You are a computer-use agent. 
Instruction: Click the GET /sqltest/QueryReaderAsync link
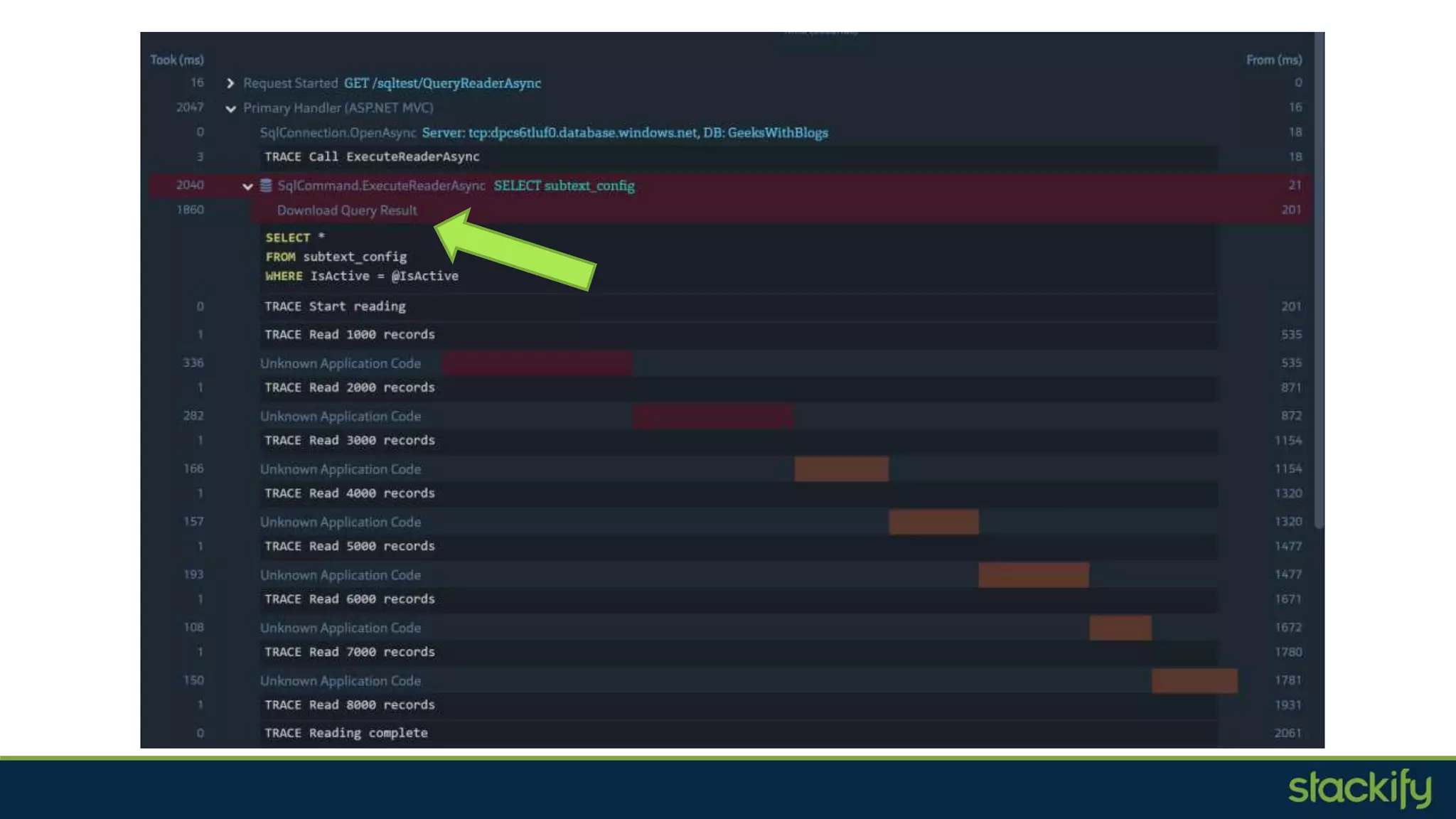(x=442, y=83)
